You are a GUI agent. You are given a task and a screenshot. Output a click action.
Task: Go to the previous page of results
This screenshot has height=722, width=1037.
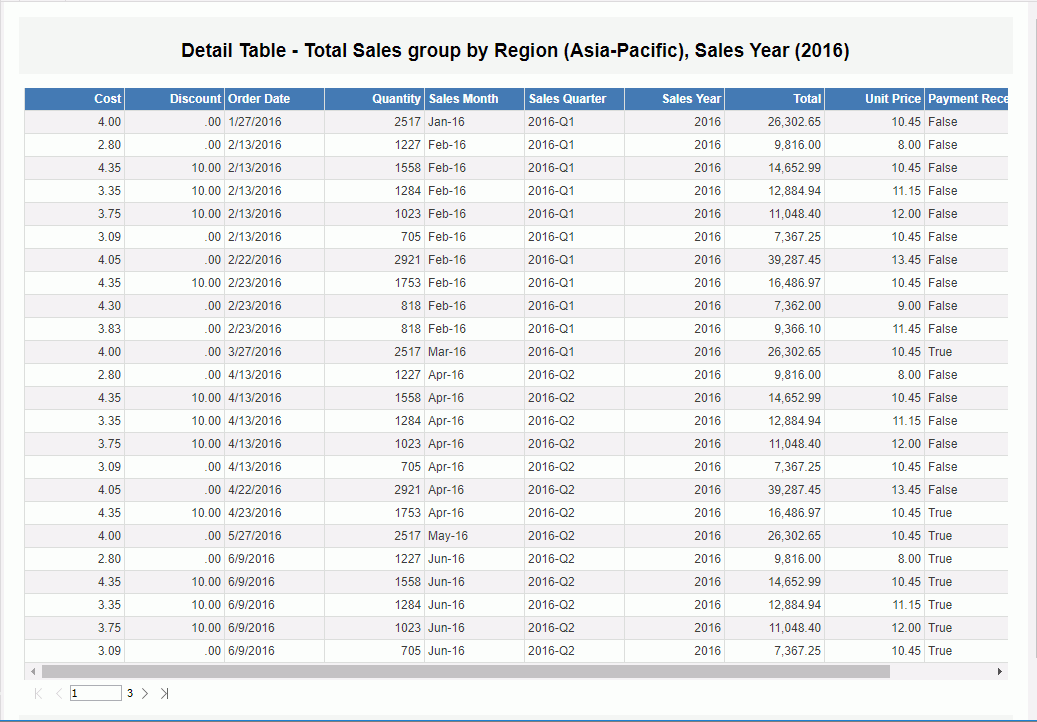coord(58,693)
